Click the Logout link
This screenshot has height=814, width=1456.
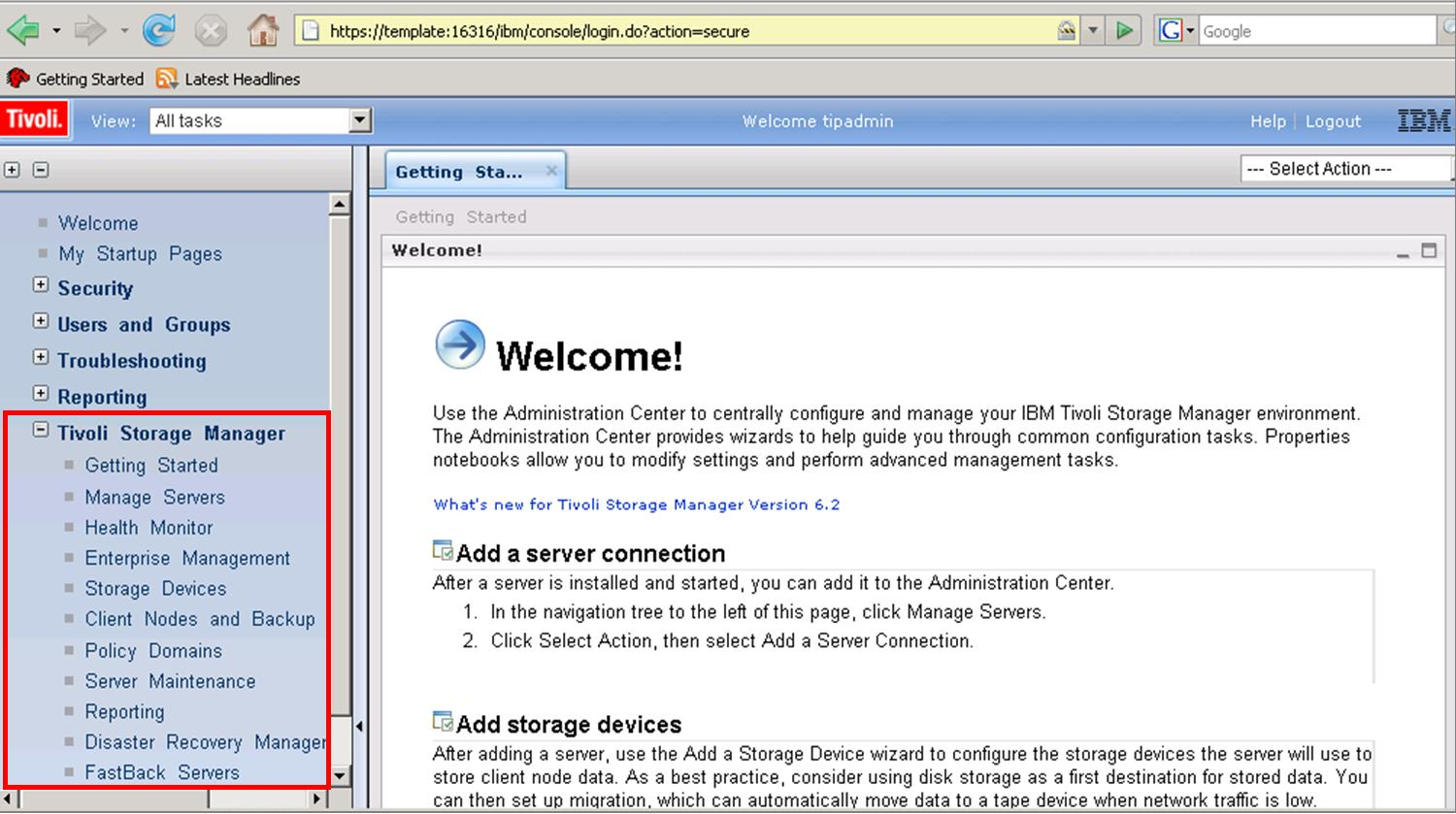coord(1333,121)
